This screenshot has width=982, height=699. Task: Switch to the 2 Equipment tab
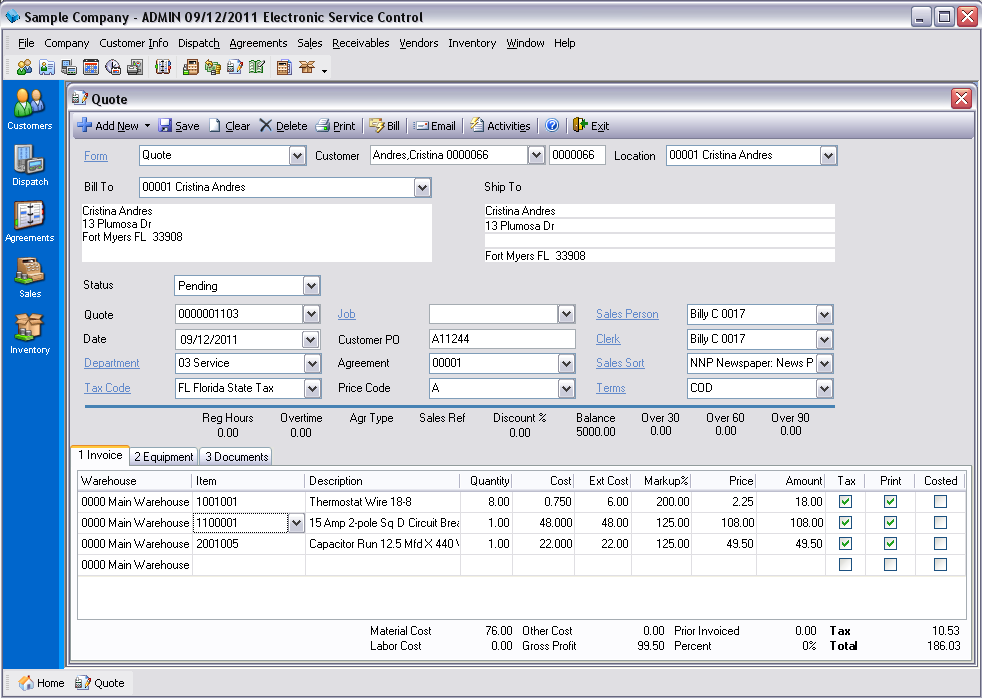tap(164, 457)
